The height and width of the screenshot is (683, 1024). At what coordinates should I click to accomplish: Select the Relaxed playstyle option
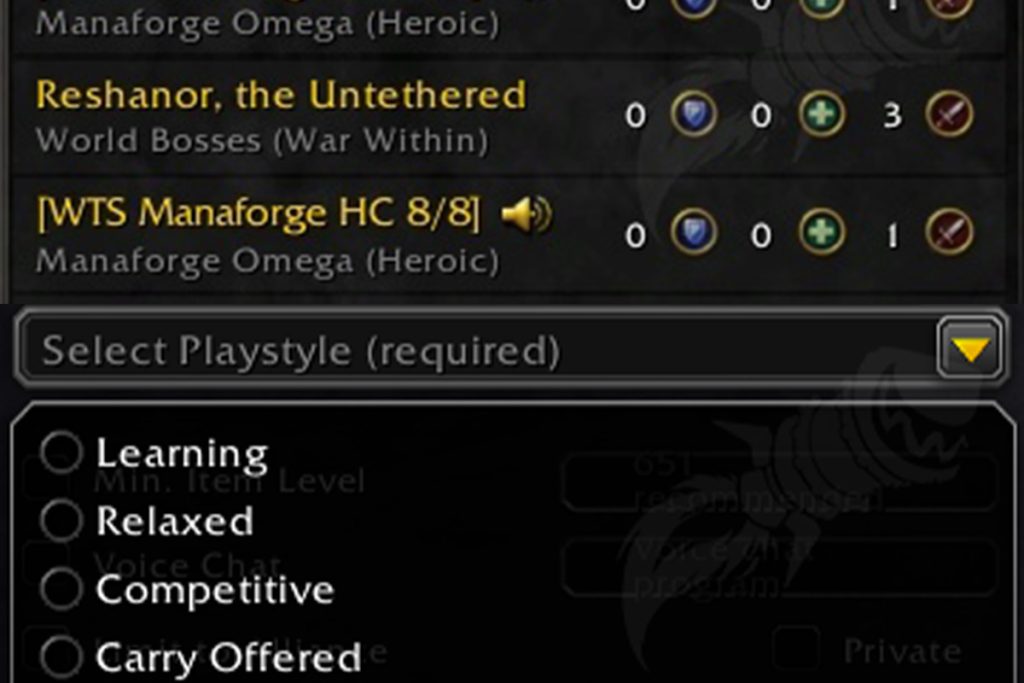147,521
